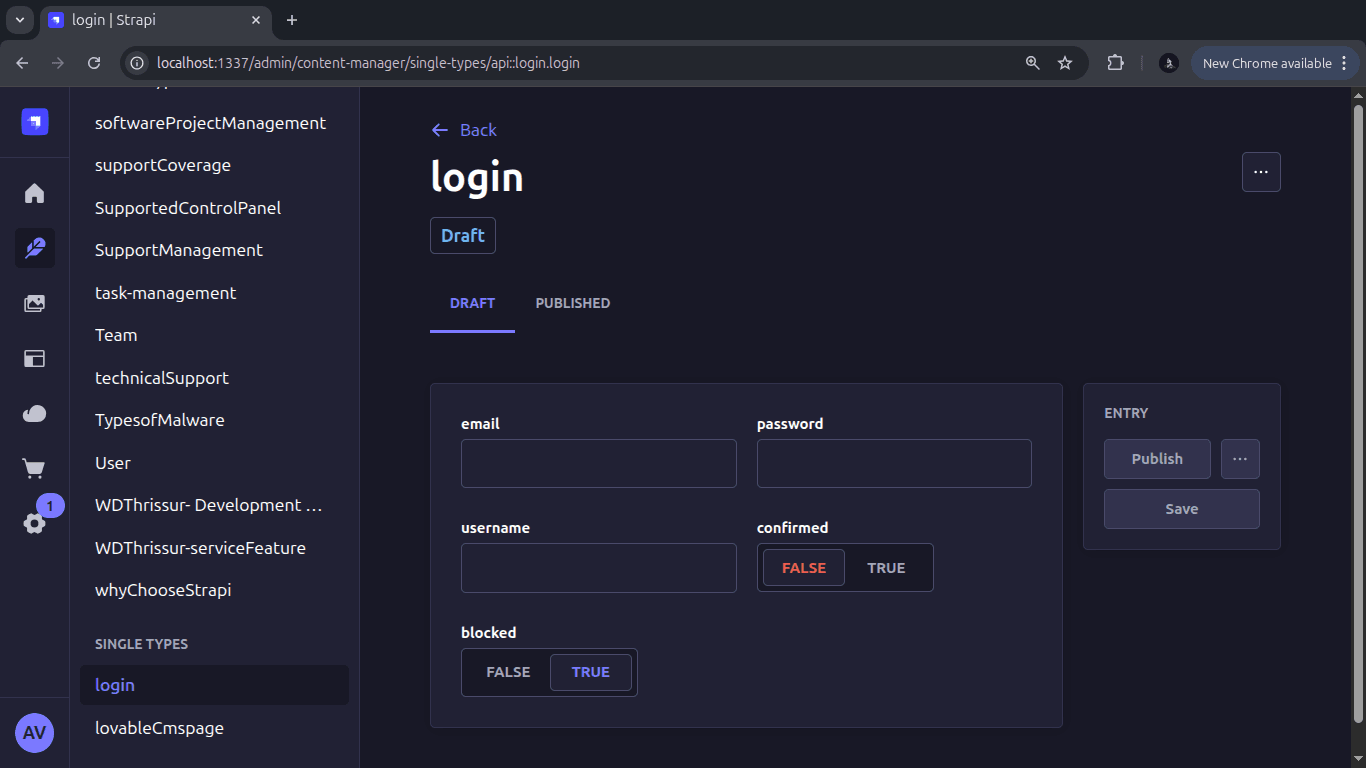
Task: Click the Publish button
Action: [x=1157, y=459]
